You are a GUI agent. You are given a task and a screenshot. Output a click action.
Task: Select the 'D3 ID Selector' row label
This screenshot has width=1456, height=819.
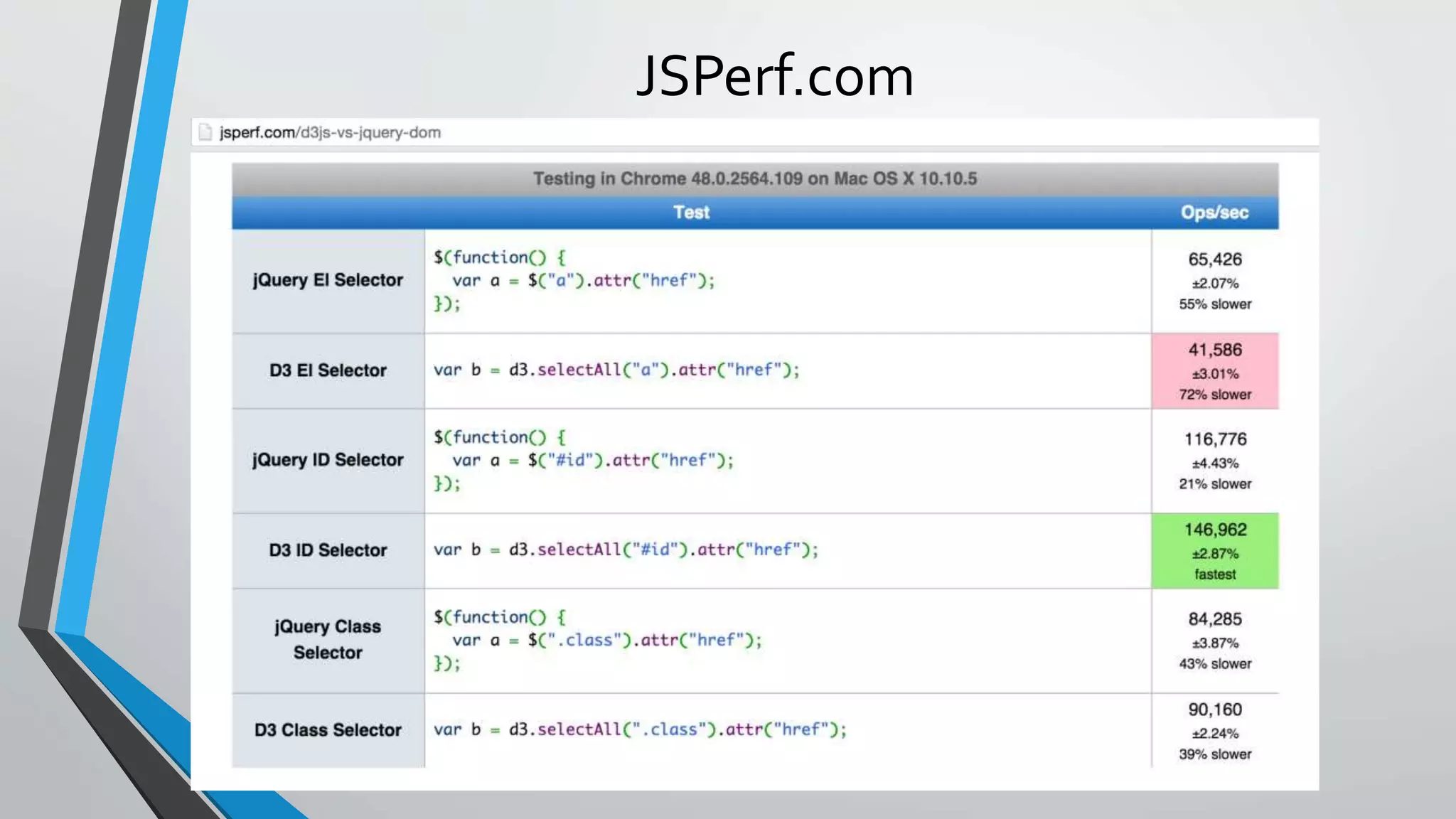click(328, 550)
